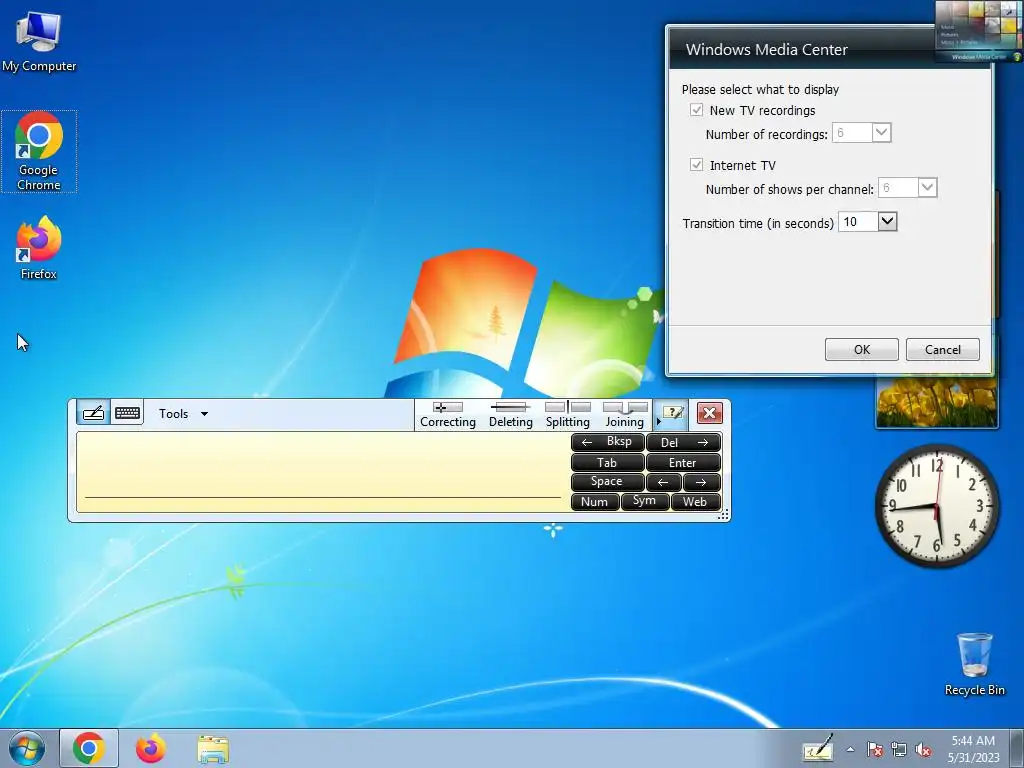Open the taskbar clock and date

[x=973, y=749]
